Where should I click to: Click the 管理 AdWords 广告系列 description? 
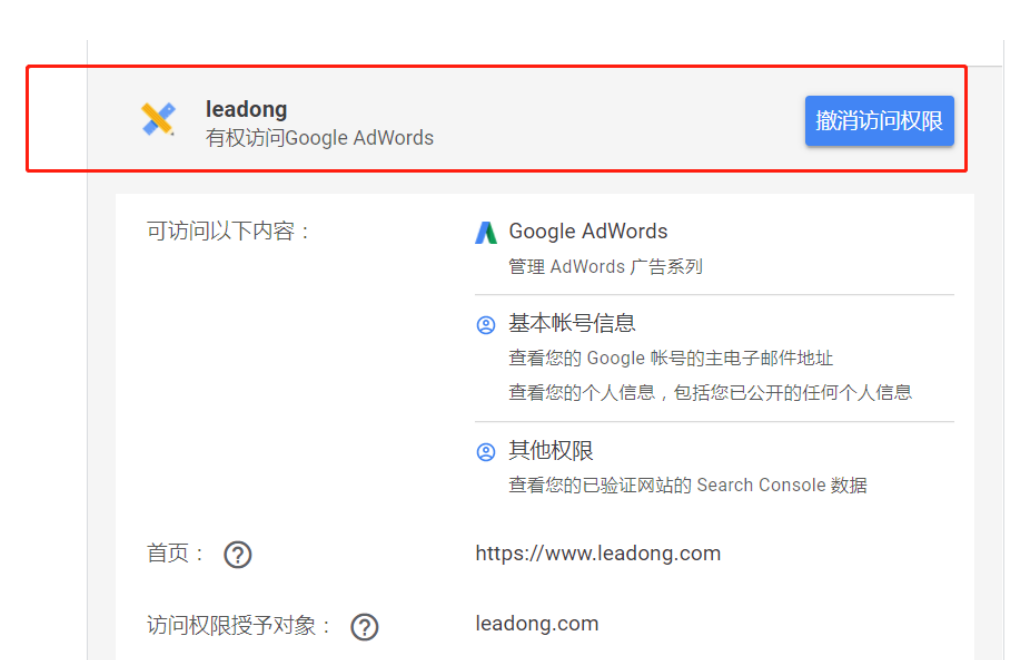point(606,267)
